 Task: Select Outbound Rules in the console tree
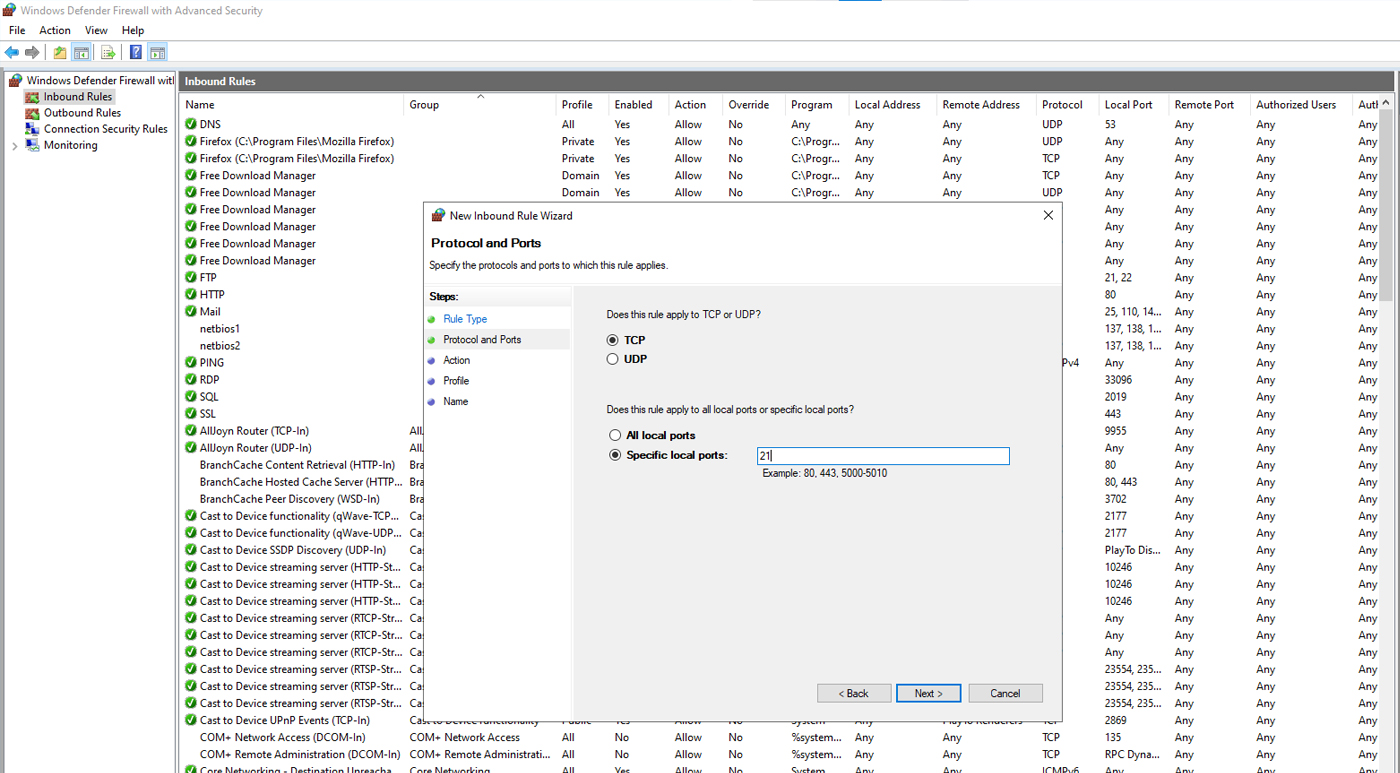coord(82,113)
